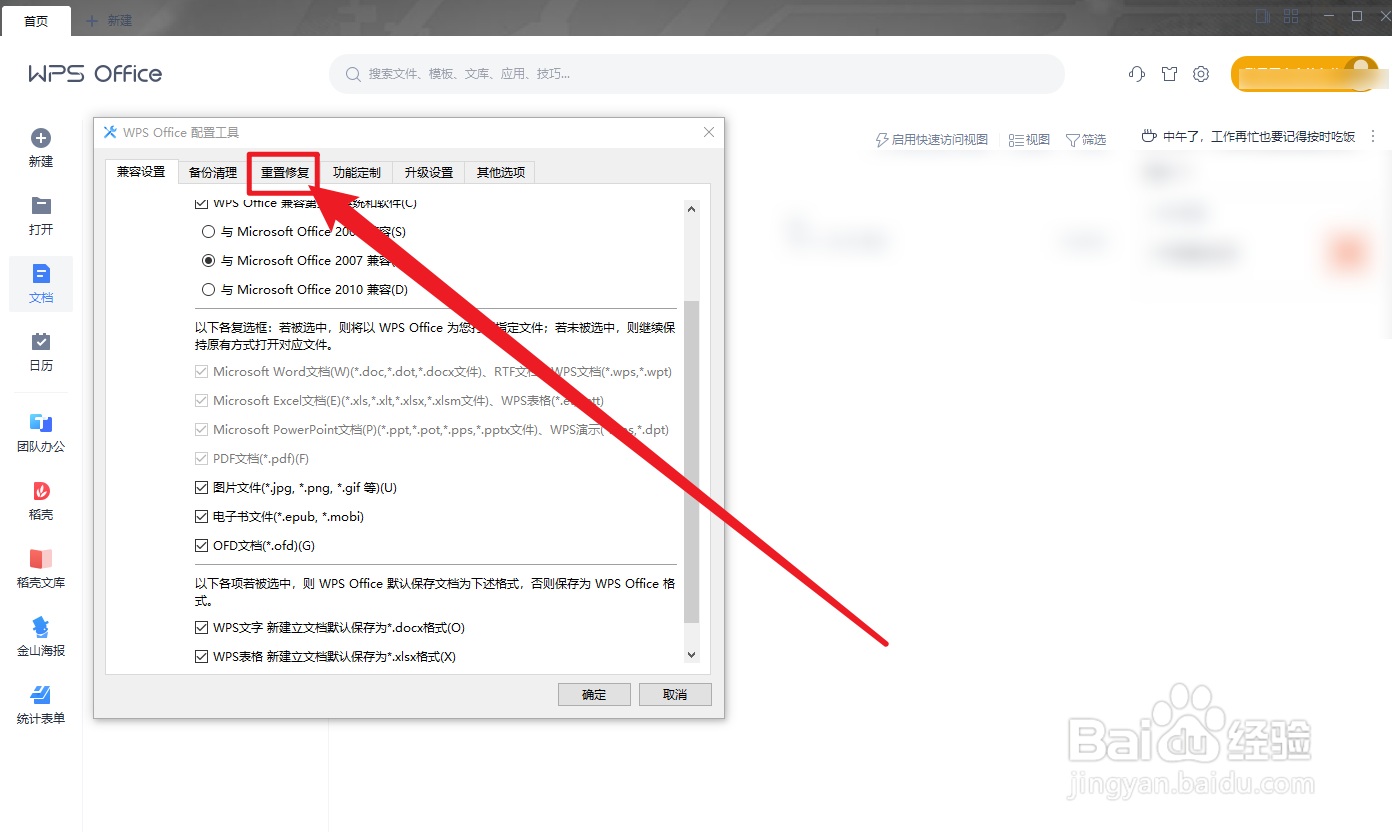Switch to 视图 list view icon

(1016, 140)
